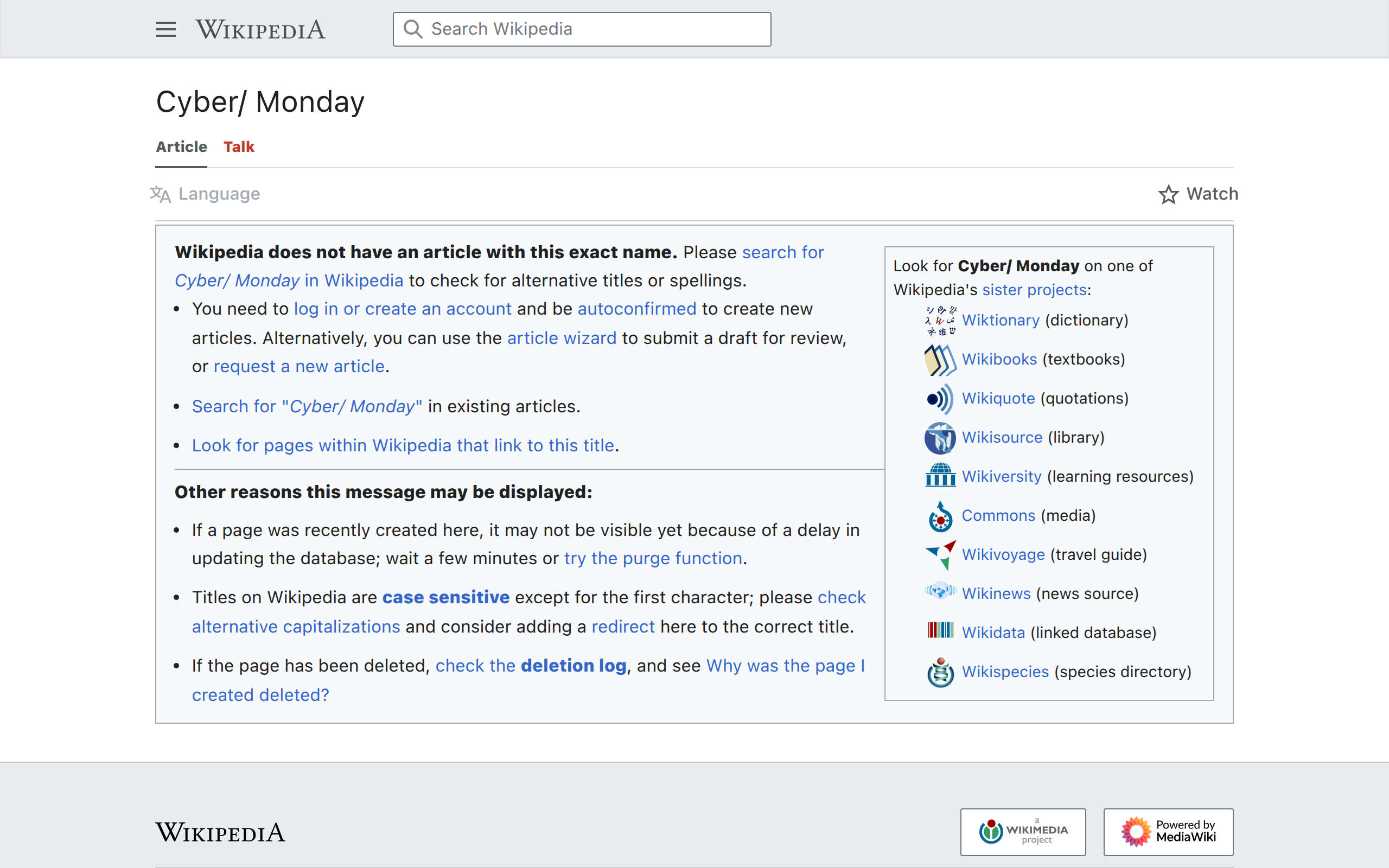Focus the Search Wikipedia input field
The width and height of the screenshot is (1389, 868).
[582, 29]
